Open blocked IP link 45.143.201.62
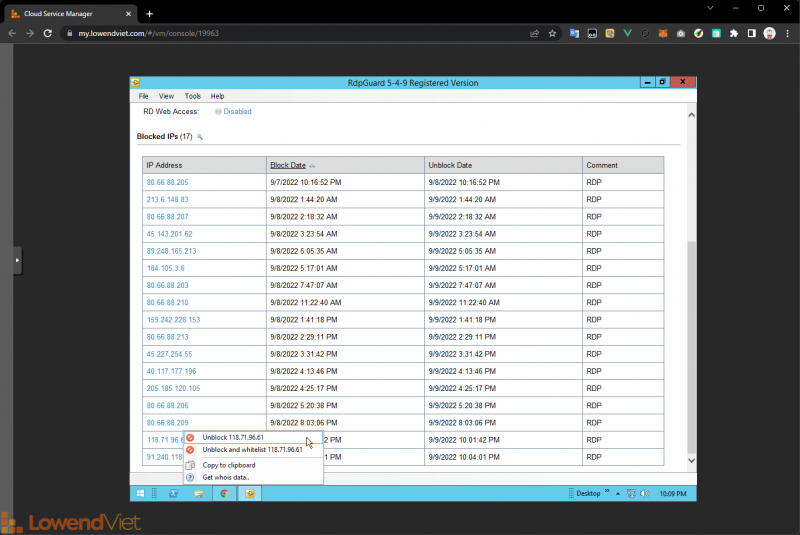The width and height of the screenshot is (800, 535). click(169, 234)
